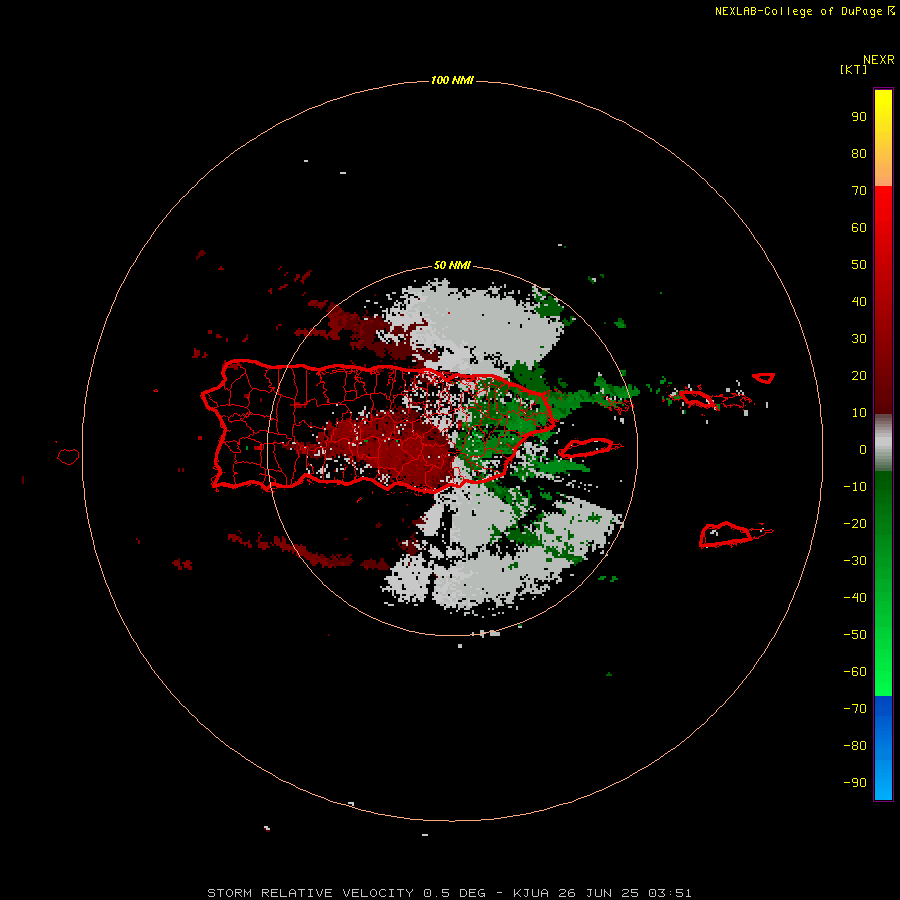Click the 90 label above 80 on scale
900x900 pixels.
(859, 117)
